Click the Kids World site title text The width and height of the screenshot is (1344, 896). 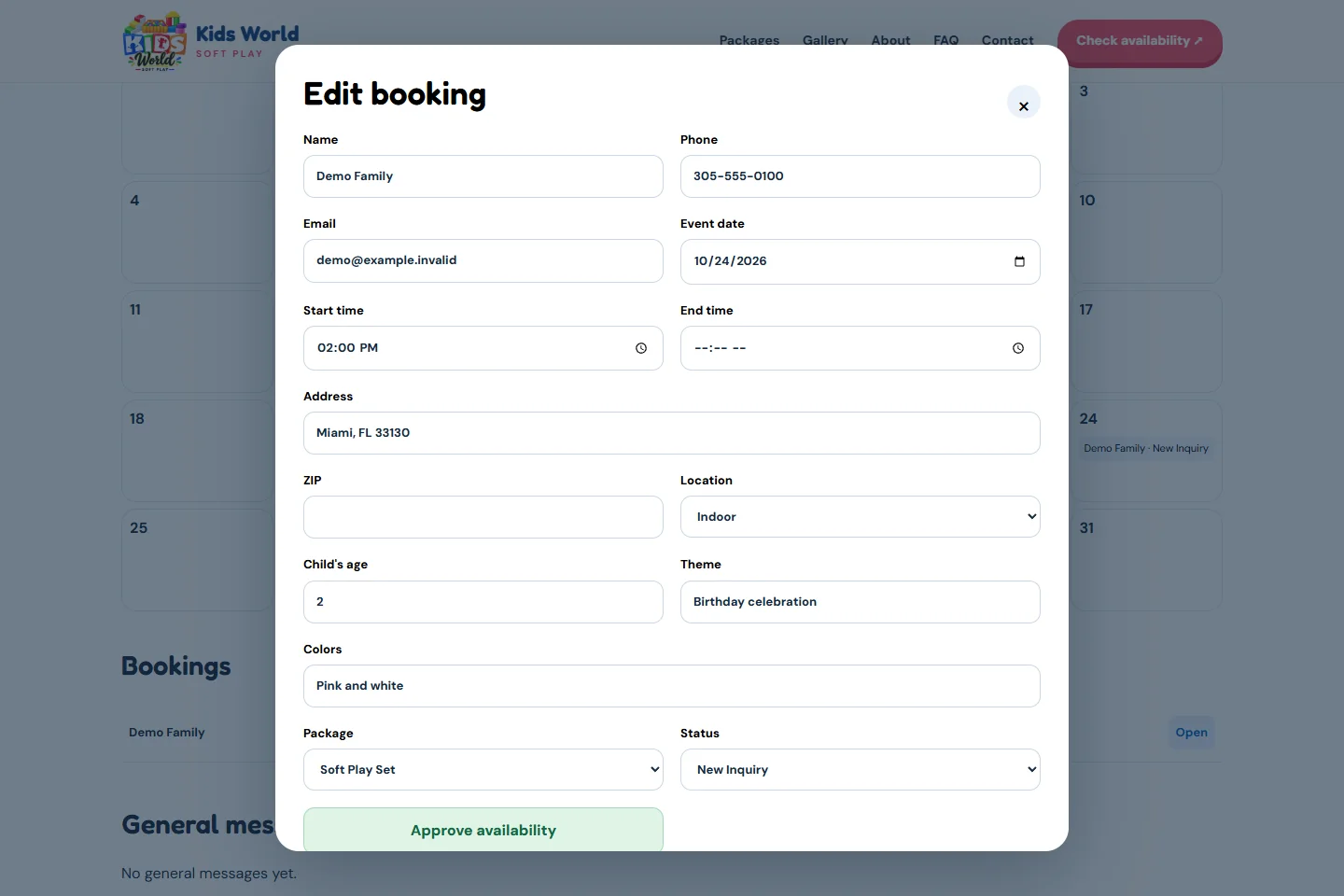(x=247, y=34)
